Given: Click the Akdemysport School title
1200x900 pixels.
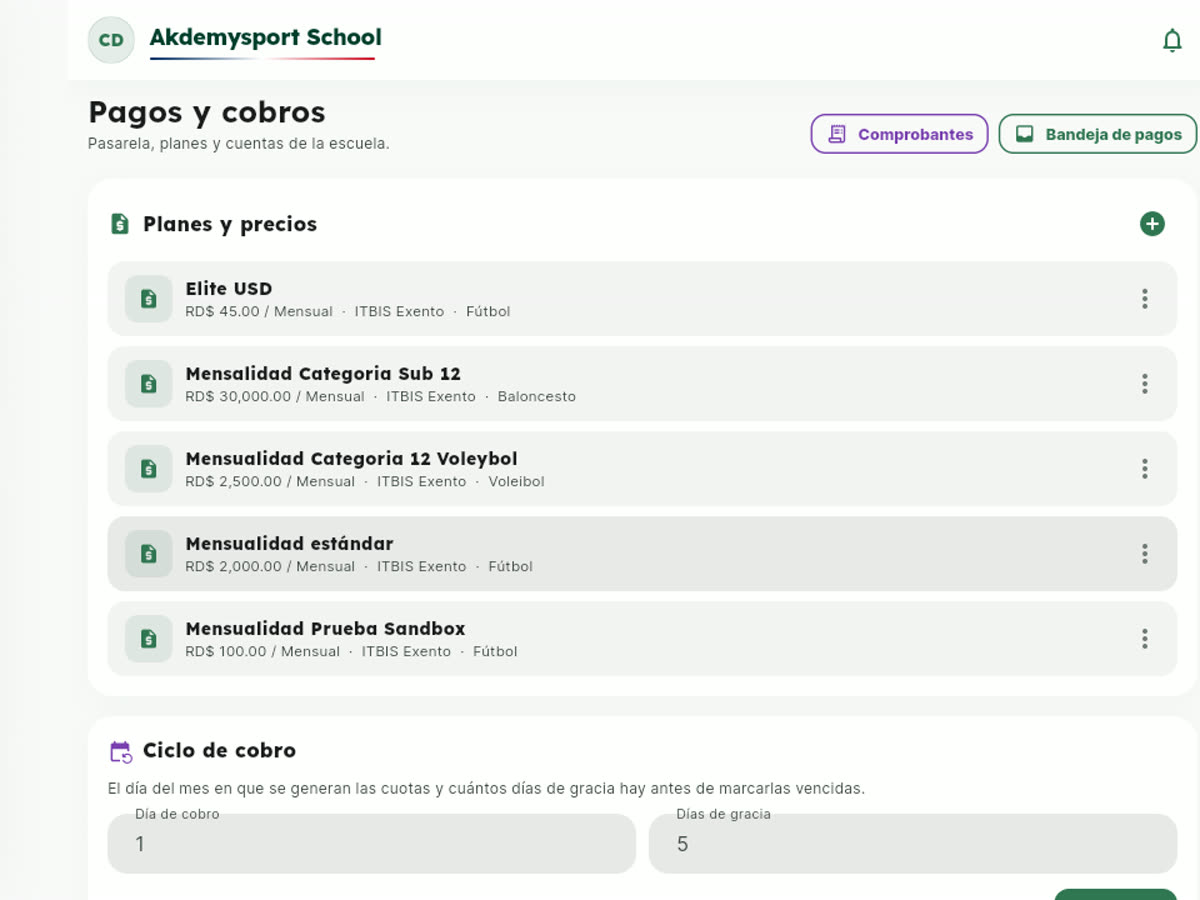Looking at the screenshot, I should [x=265, y=38].
